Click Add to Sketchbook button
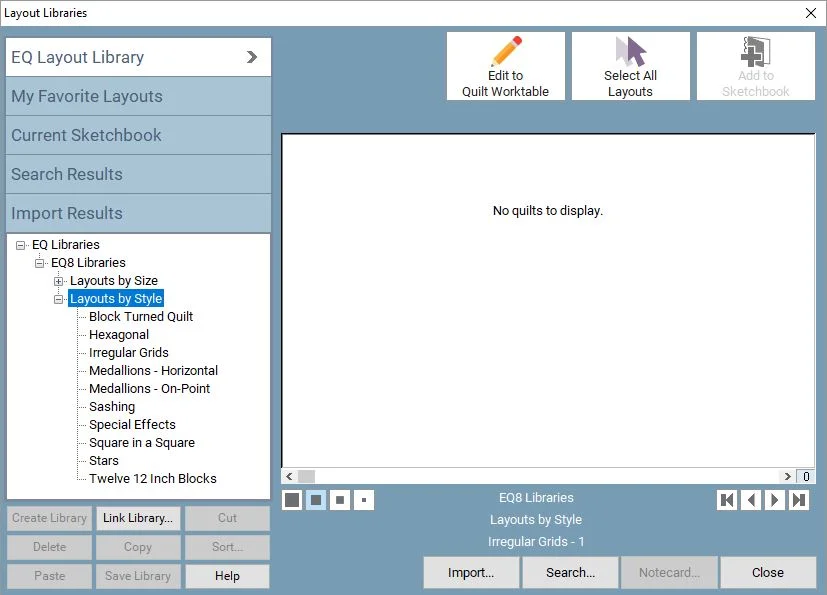 pyautogui.click(x=755, y=66)
